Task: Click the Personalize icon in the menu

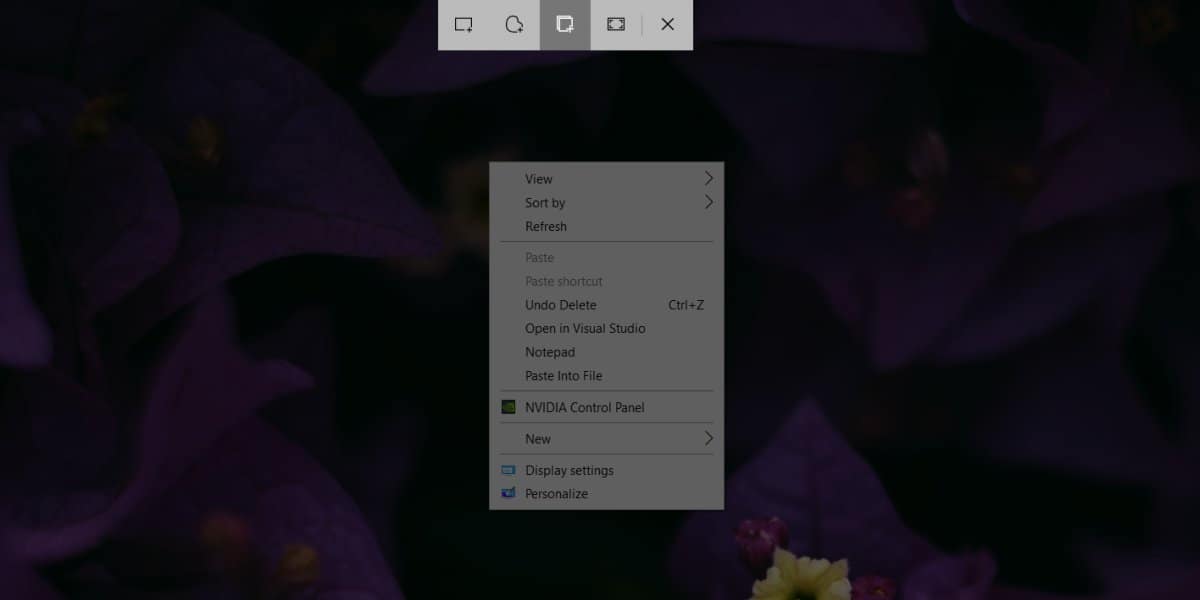Action: click(508, 493)
